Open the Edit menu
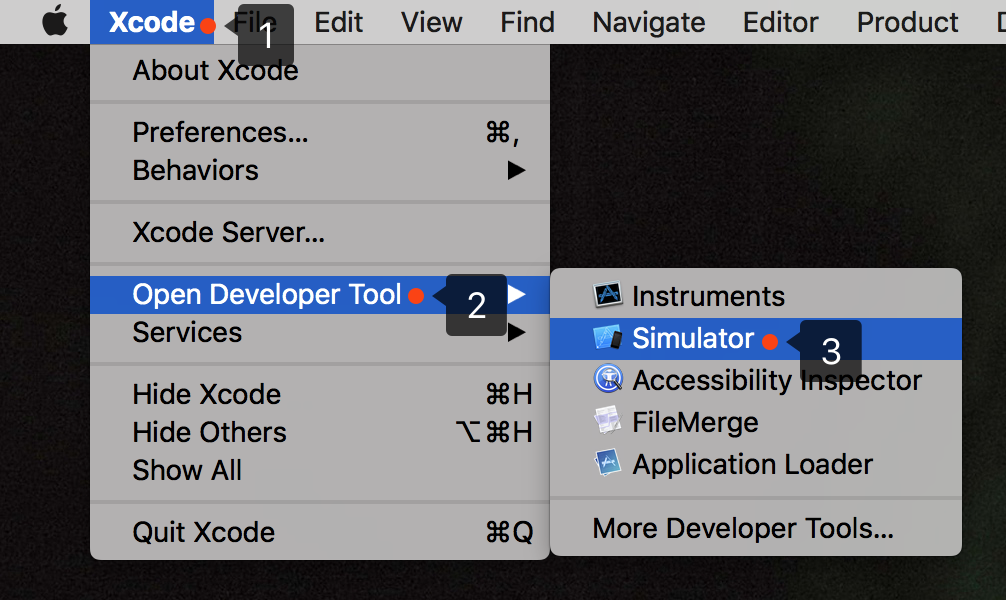Viewport: 1006px width, 600px height. 338,22
